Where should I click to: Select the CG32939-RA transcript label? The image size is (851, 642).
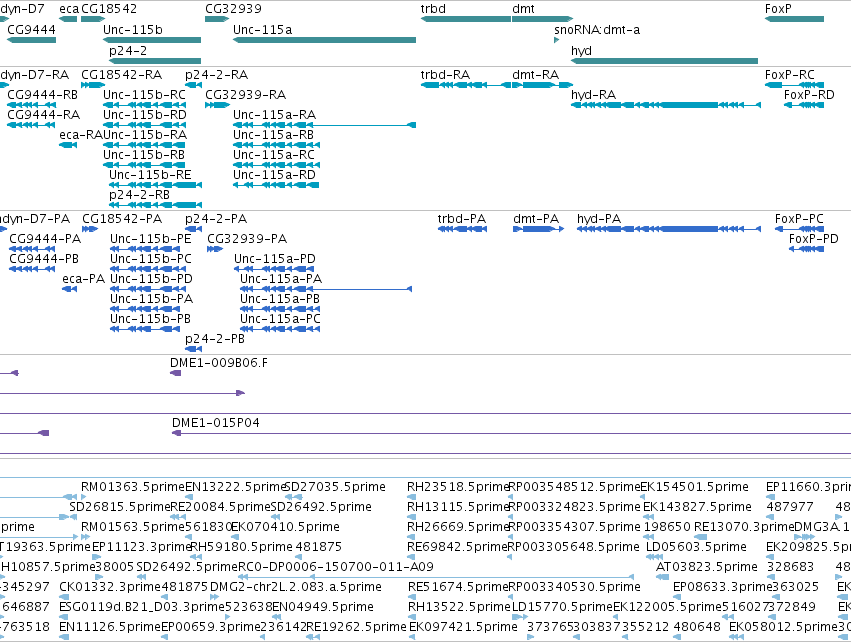point(245,94)
